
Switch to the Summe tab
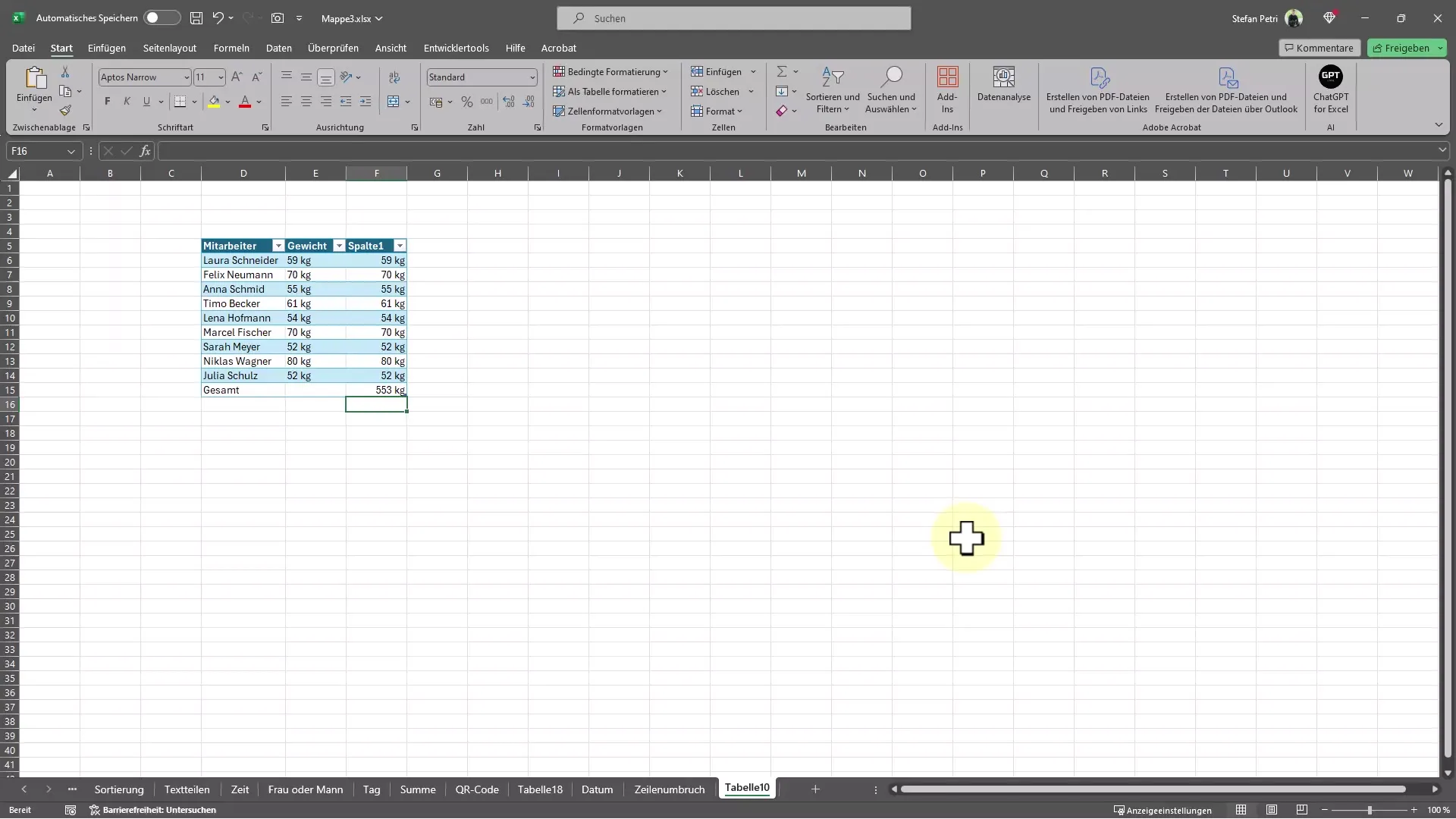417,789
